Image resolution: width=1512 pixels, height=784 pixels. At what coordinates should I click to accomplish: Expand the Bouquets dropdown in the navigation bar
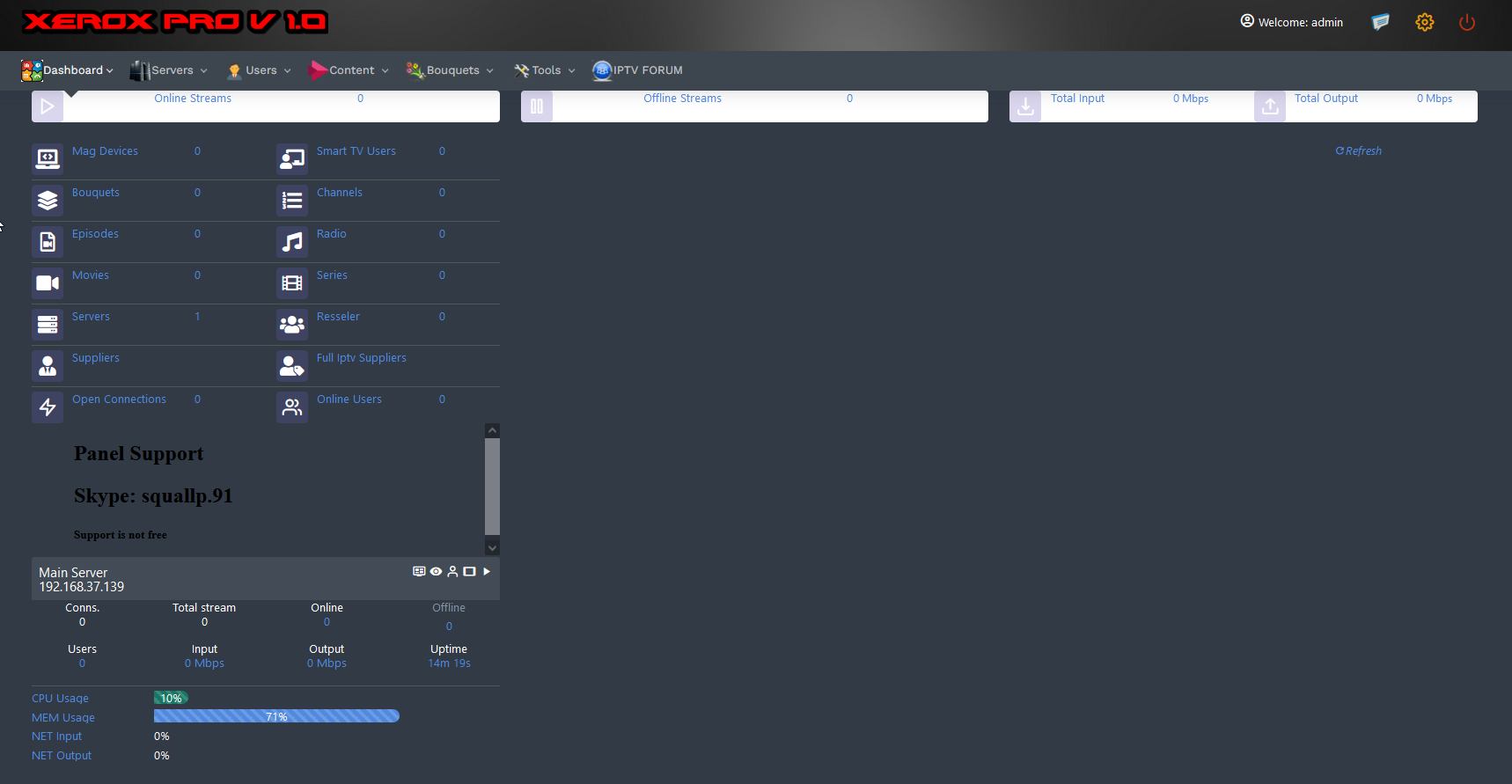coord(451,70)
